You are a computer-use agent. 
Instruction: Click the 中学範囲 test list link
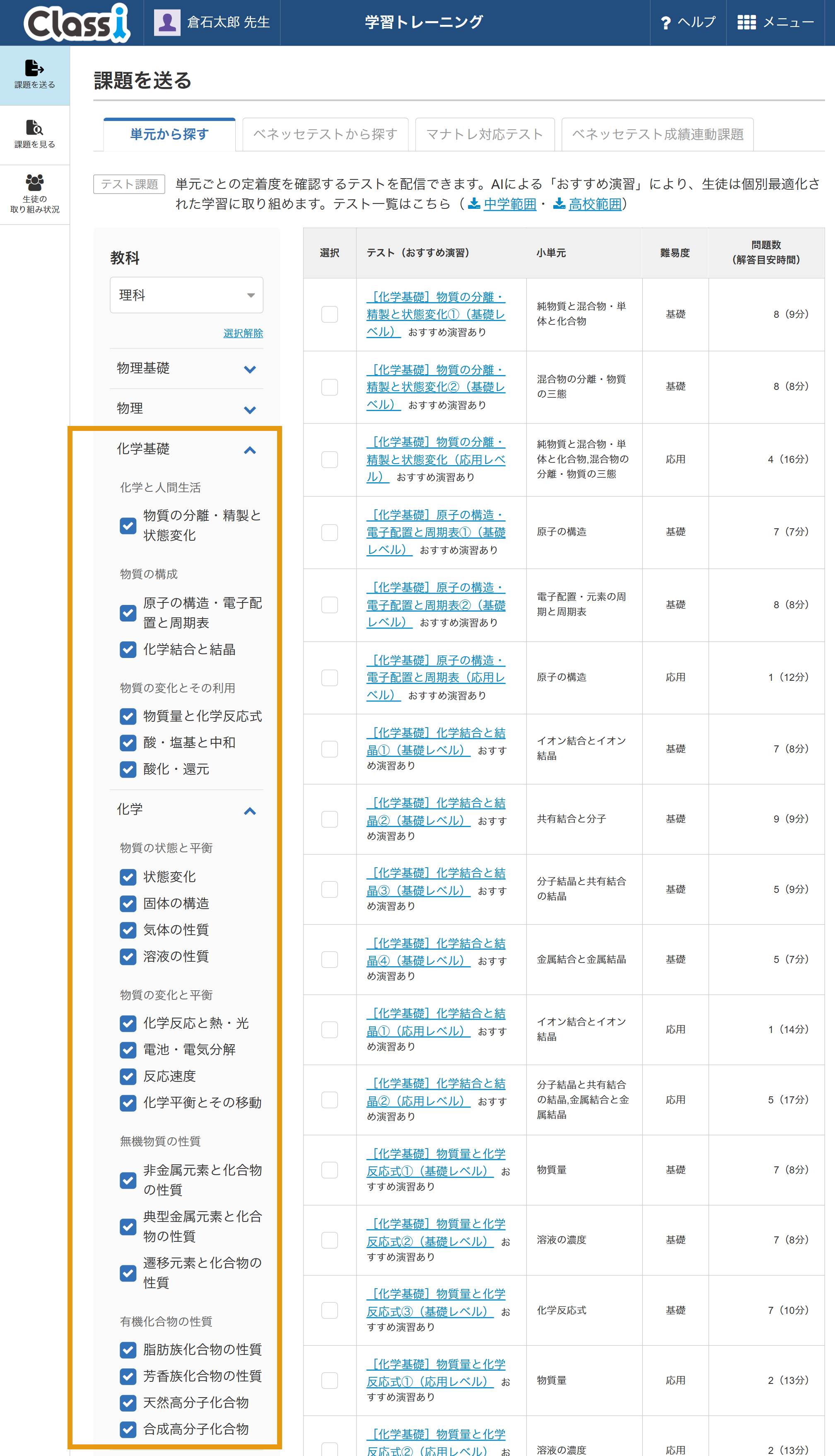tap(510, 204)
